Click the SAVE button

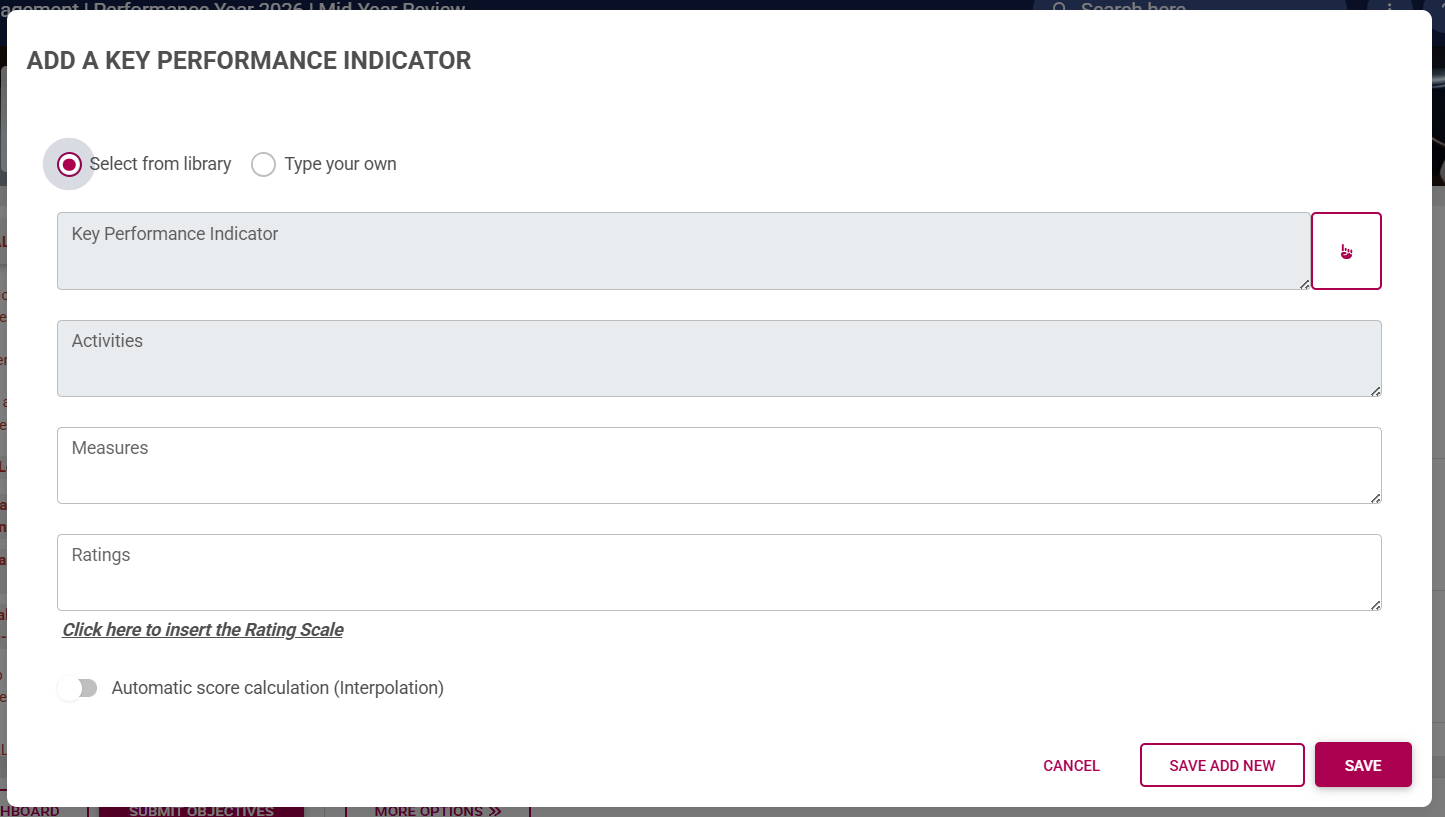[1363, 764]
